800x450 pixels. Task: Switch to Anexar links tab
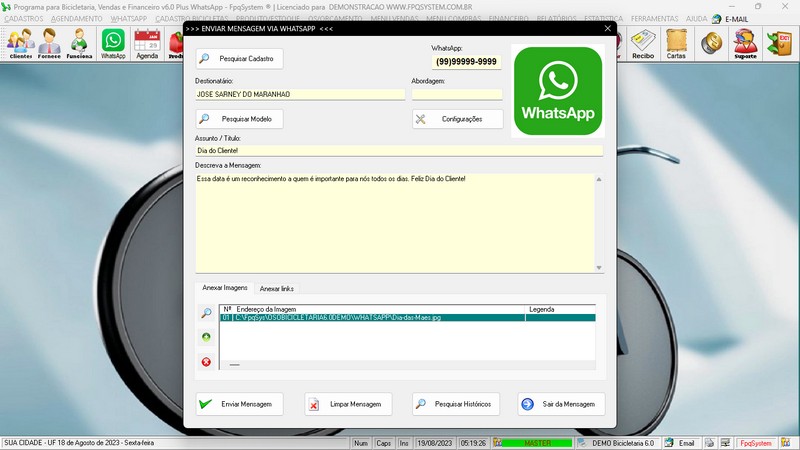[x=277, y=289]
